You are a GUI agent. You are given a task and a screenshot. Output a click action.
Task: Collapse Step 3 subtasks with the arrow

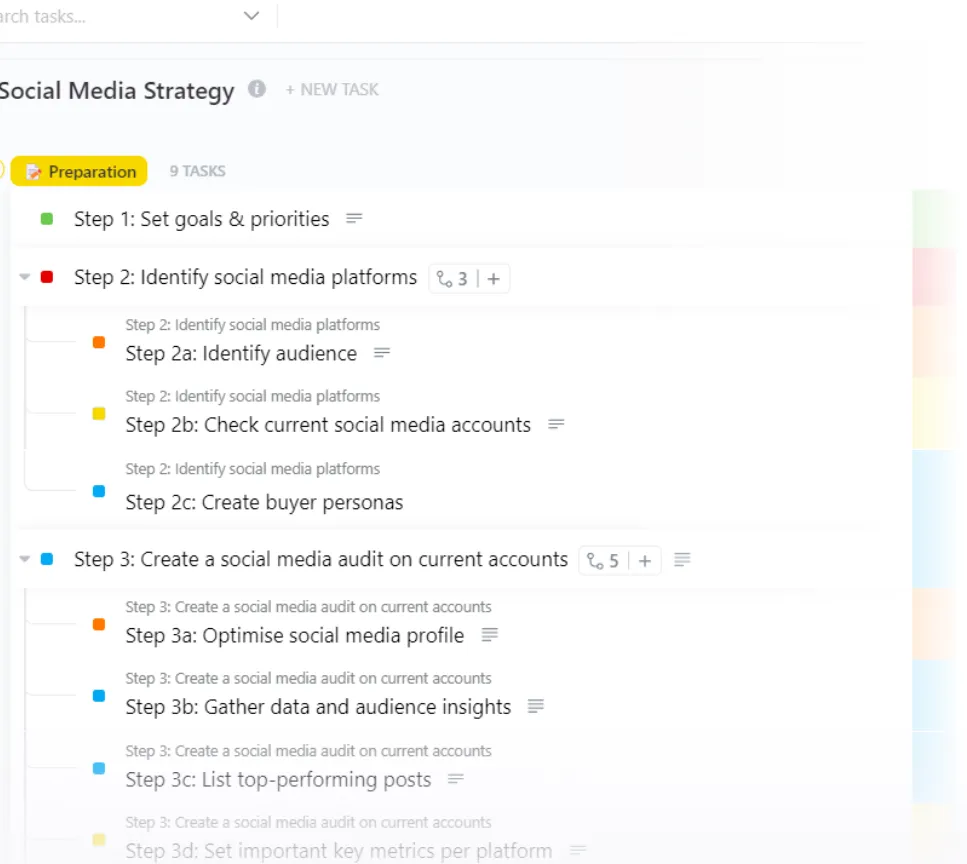coord(25,559)
